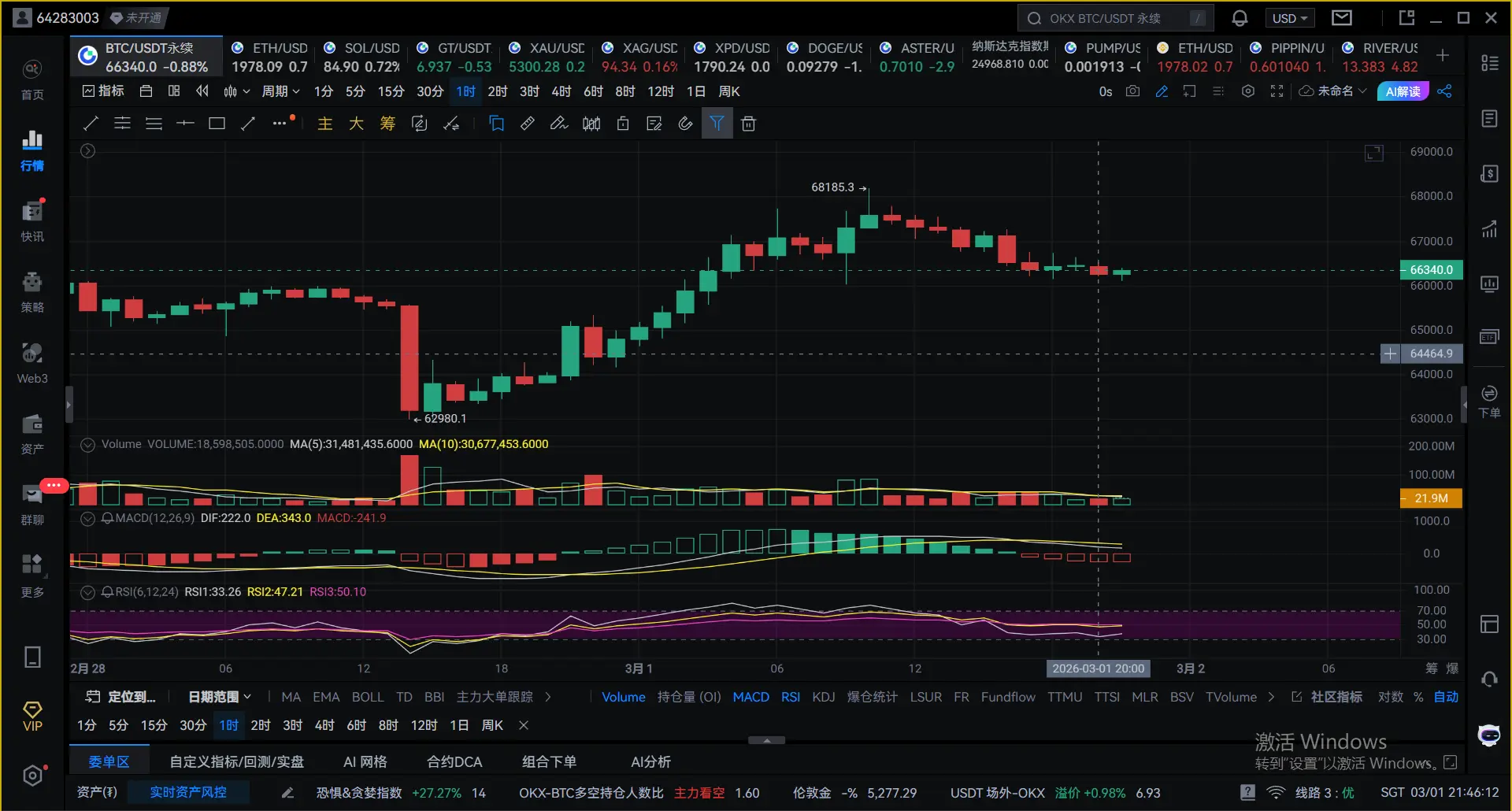Click the collapse handle above bottom panel
This screenshot has height=811, width=1512.
(766, 740)
